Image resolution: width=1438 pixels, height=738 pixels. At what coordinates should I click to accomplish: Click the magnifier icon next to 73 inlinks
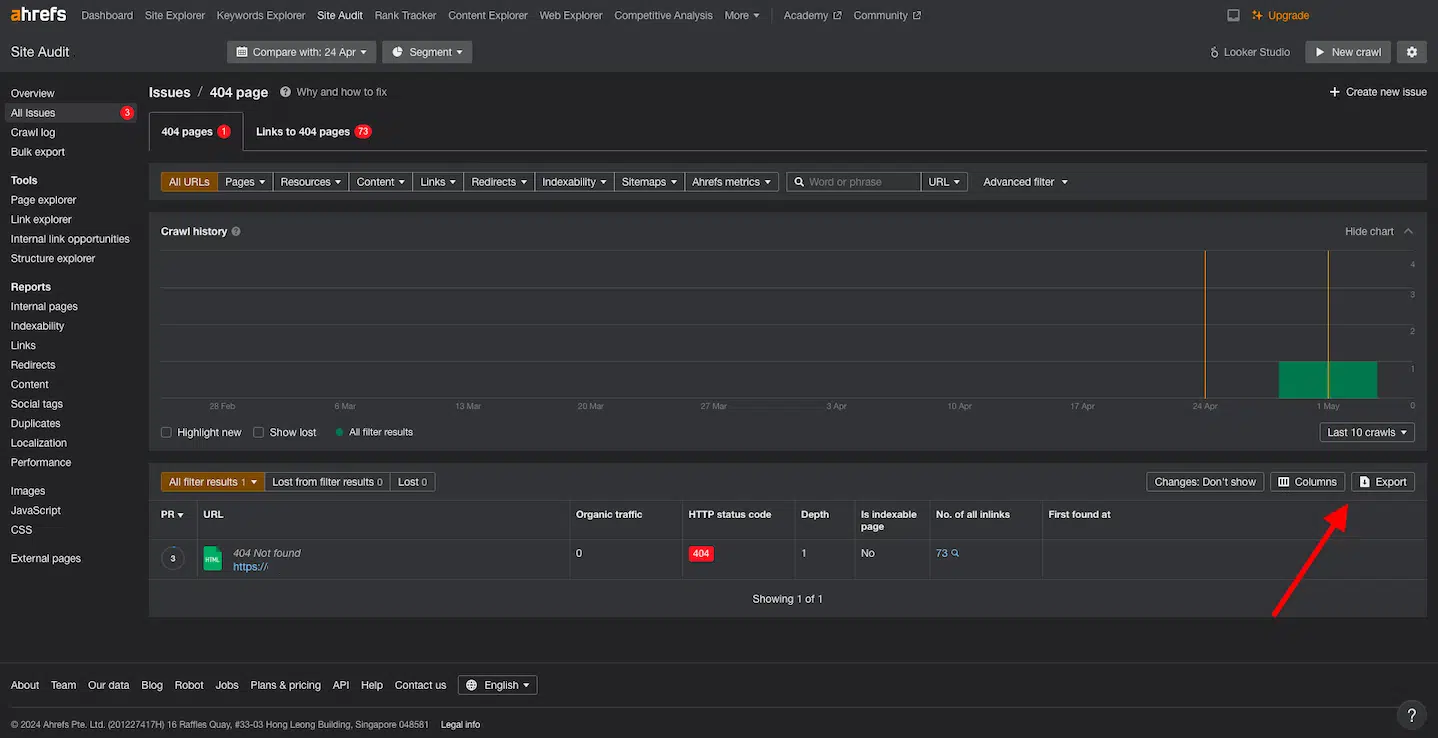pos(955,553)
